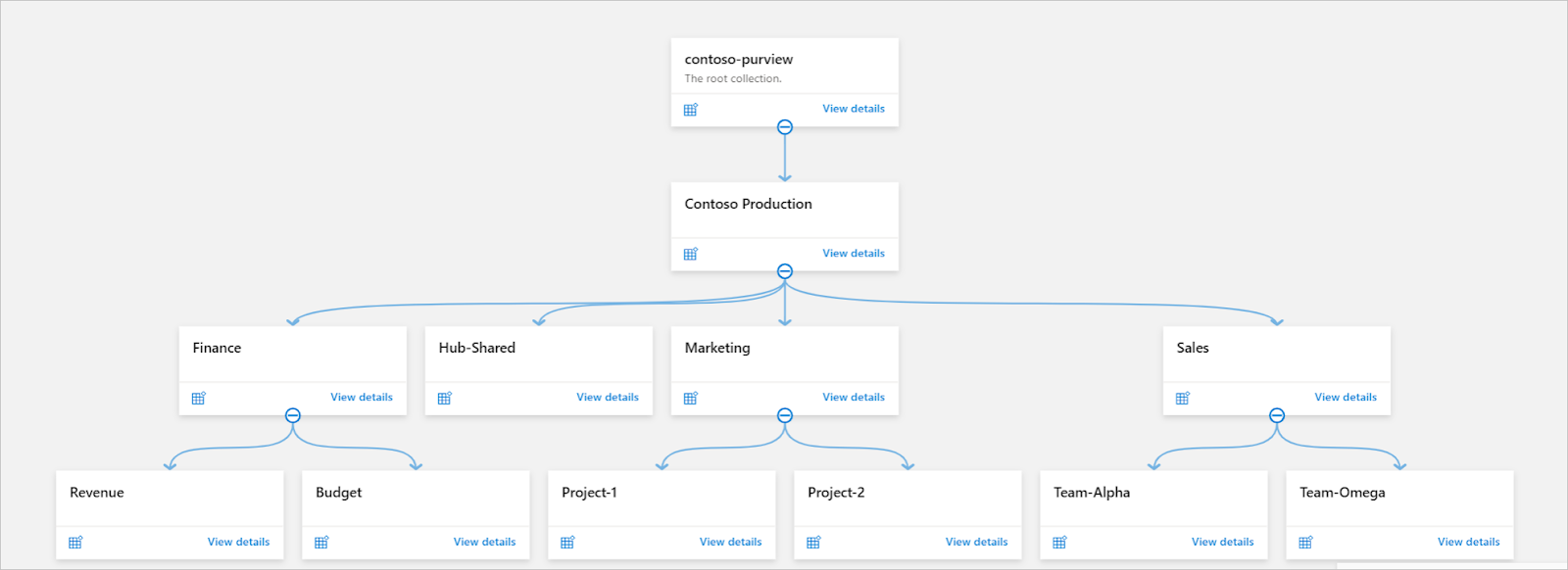The image size is (1568, 570).
Task: Open View details for Budget collection
Action: coord(484,542)
